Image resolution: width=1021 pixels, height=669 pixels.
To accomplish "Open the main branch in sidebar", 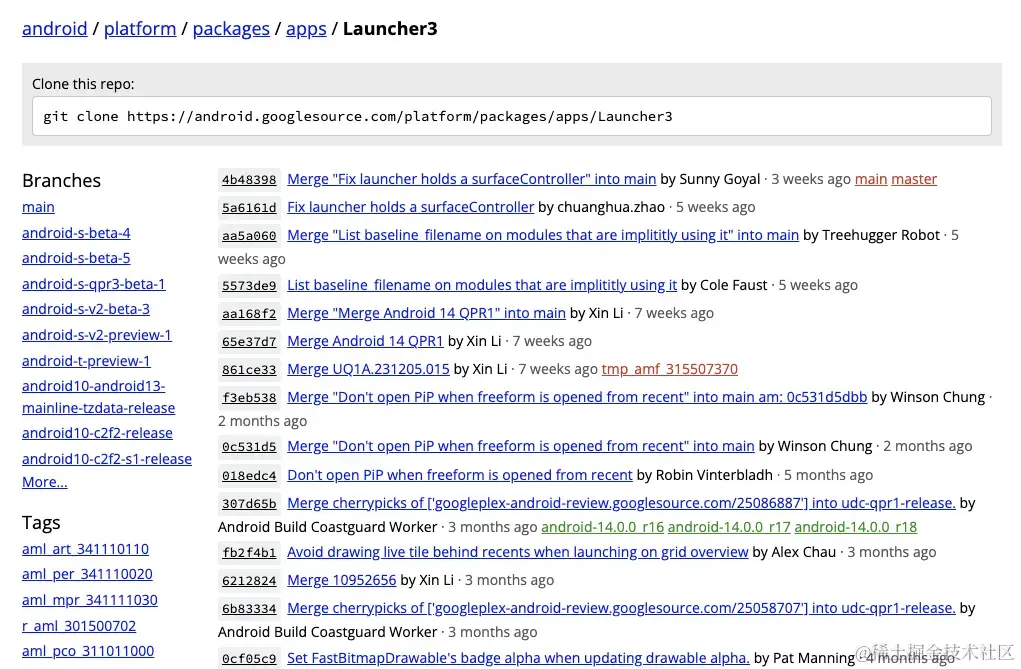I will tap(38, 207).
